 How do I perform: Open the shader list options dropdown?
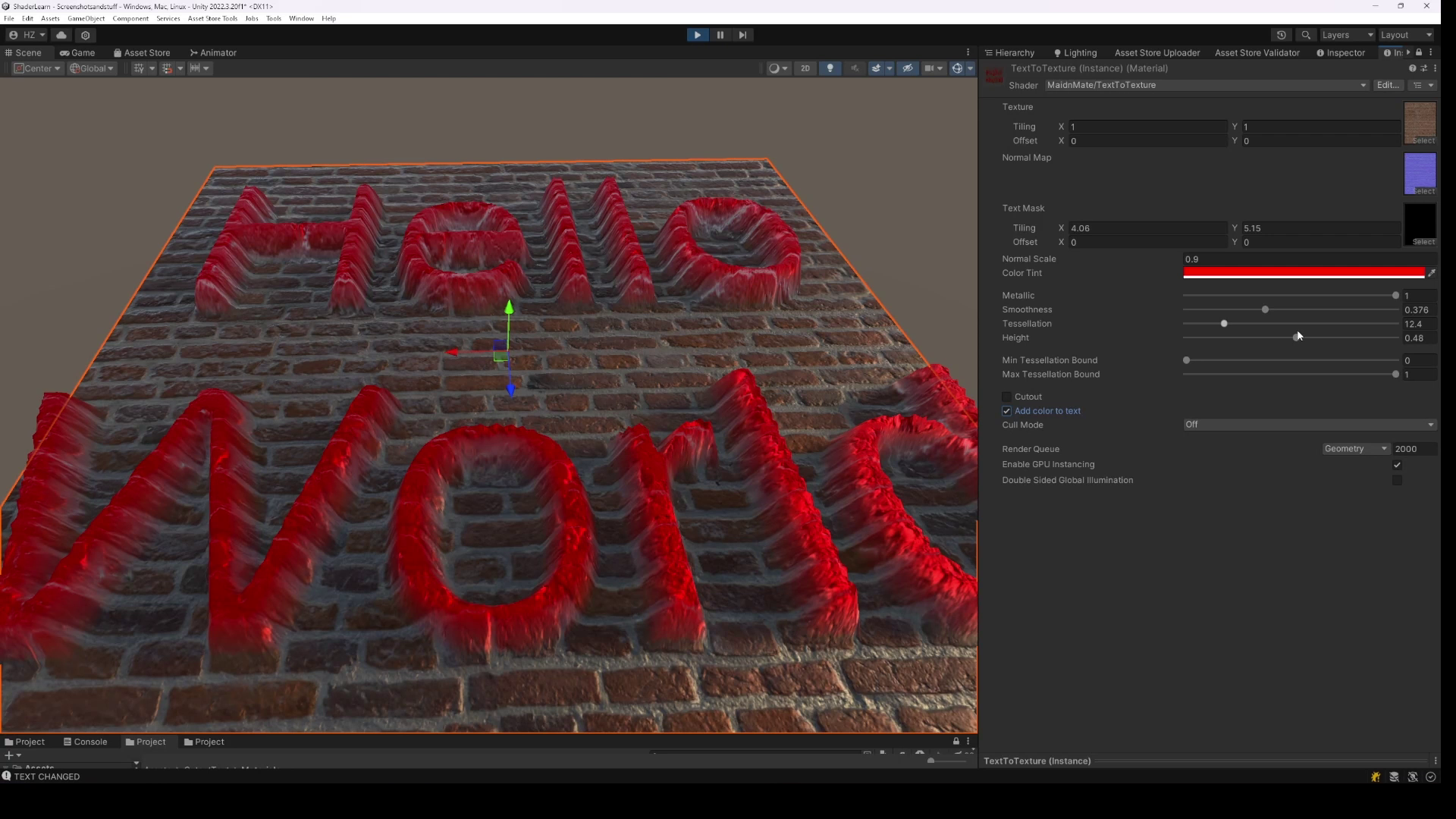tap(1423, 85)
